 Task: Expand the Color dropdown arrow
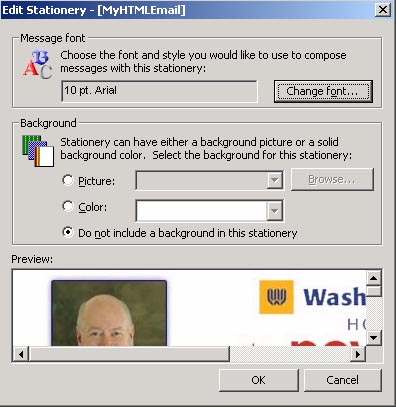pos(275,211)
